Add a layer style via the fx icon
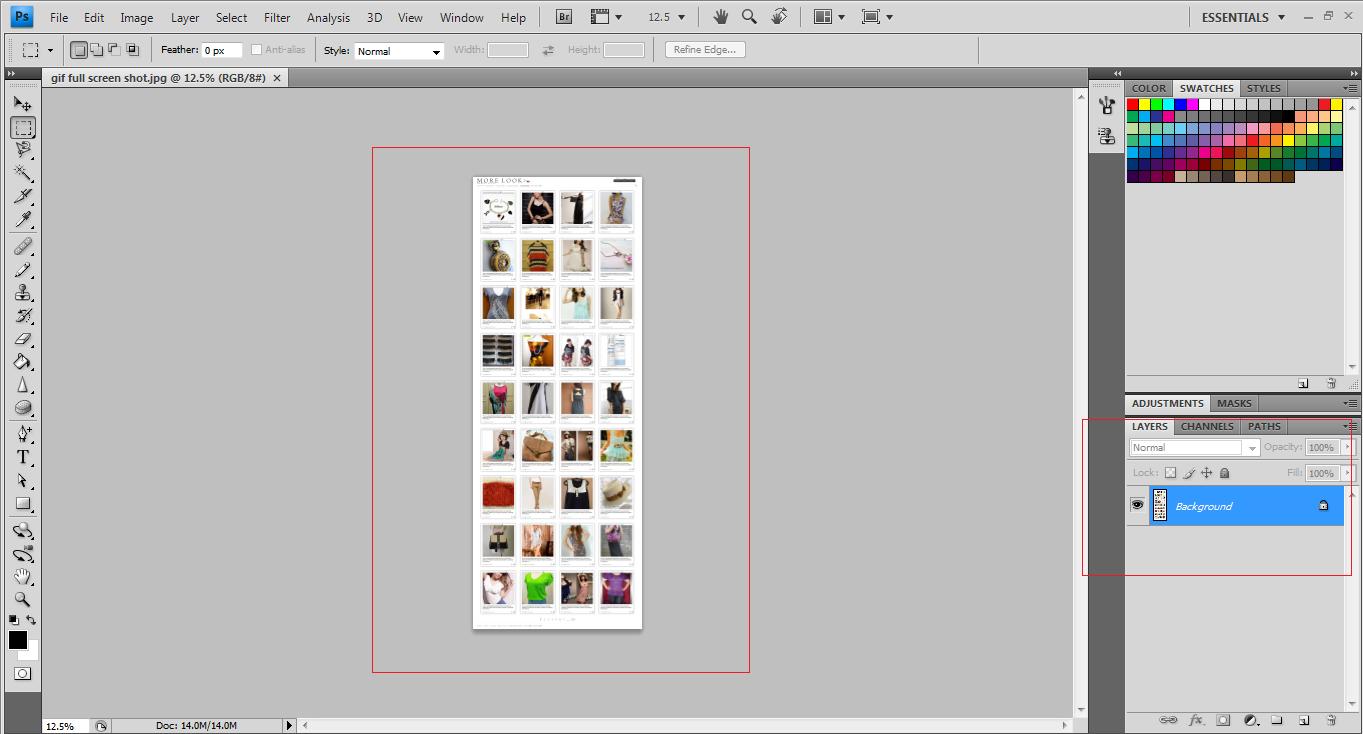The height and width of the screenshot is (734, 1363). [1196, 720]
